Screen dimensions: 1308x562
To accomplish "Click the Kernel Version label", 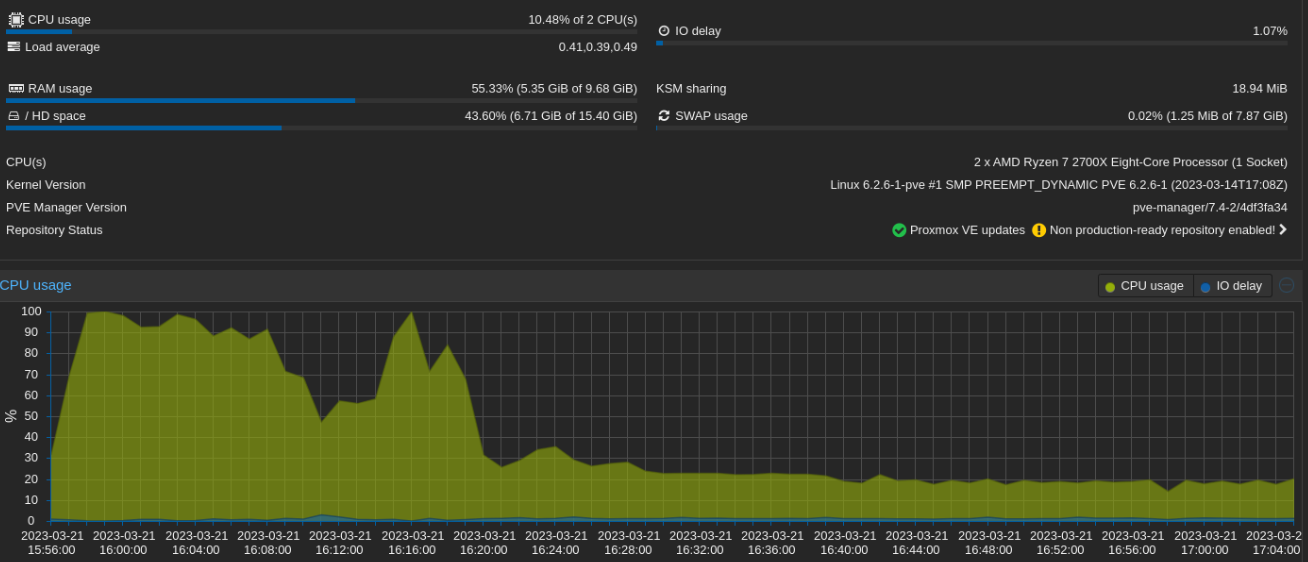I will [46, 185].
